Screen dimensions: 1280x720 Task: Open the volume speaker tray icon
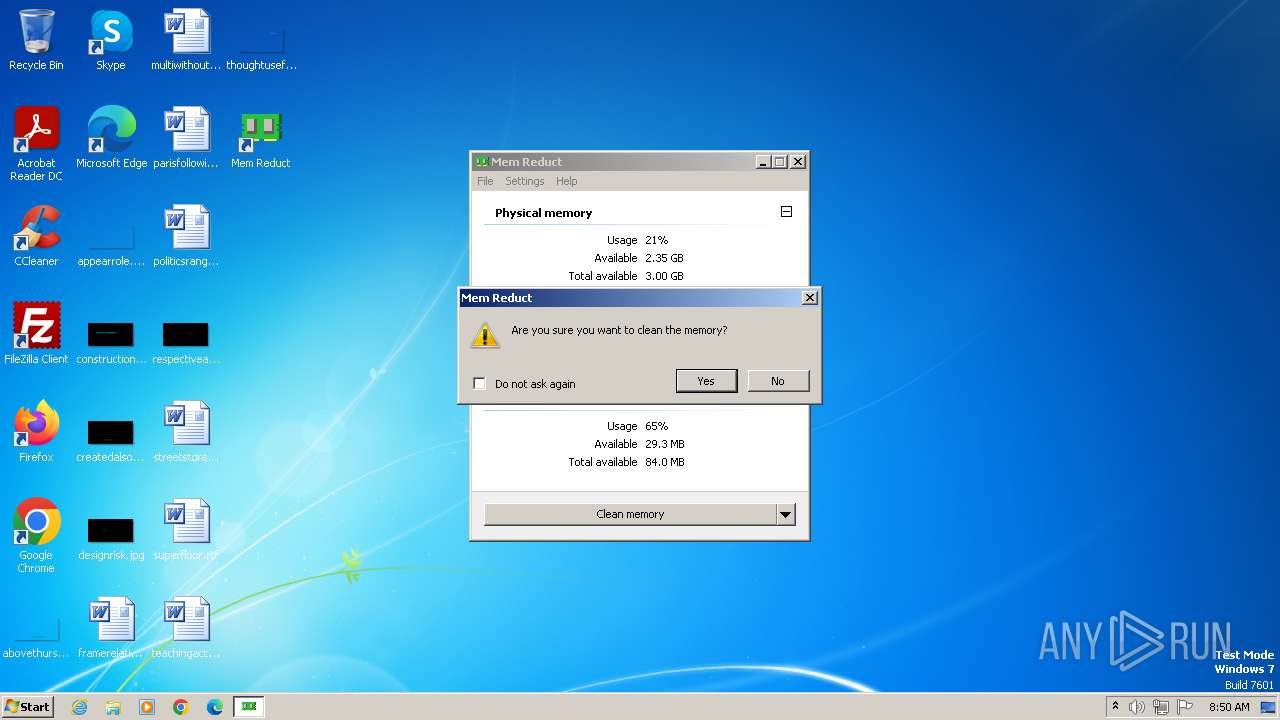[x=1137, y=707]
